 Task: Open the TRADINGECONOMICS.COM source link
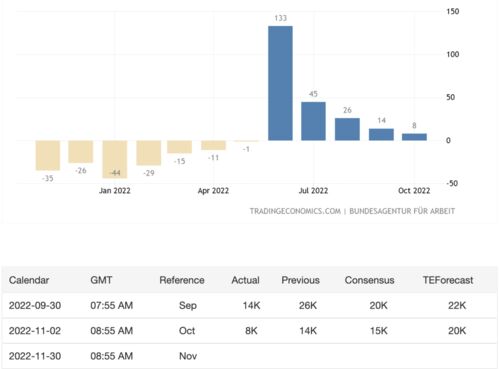point(295,211)
